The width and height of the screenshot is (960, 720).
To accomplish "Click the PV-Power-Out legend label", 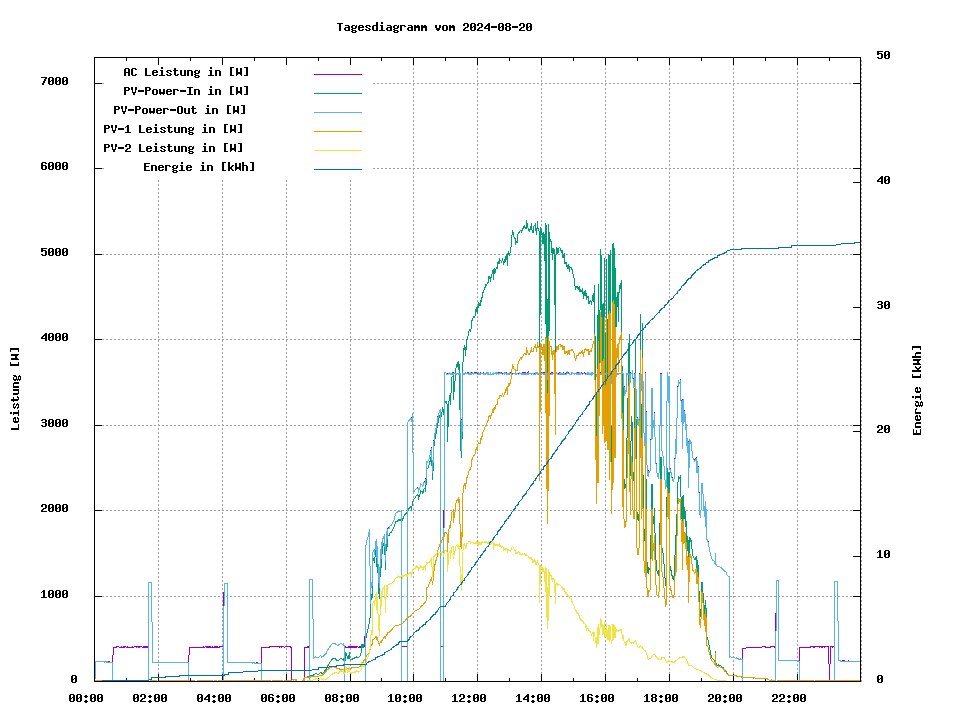I will point(180,110).
